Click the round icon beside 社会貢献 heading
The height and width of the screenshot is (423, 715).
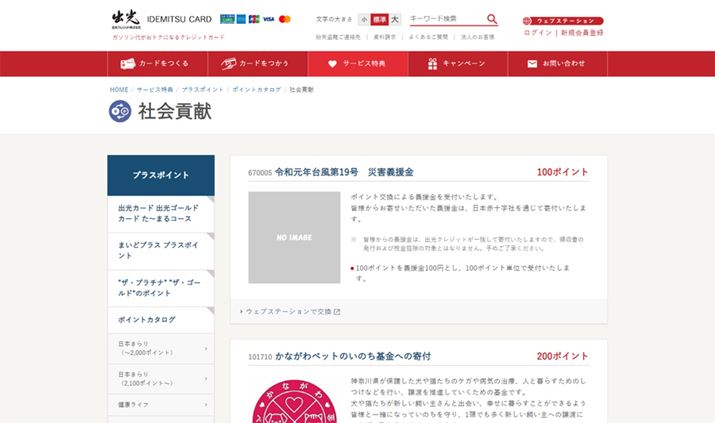pyautogui.click(x=120, y=111)
